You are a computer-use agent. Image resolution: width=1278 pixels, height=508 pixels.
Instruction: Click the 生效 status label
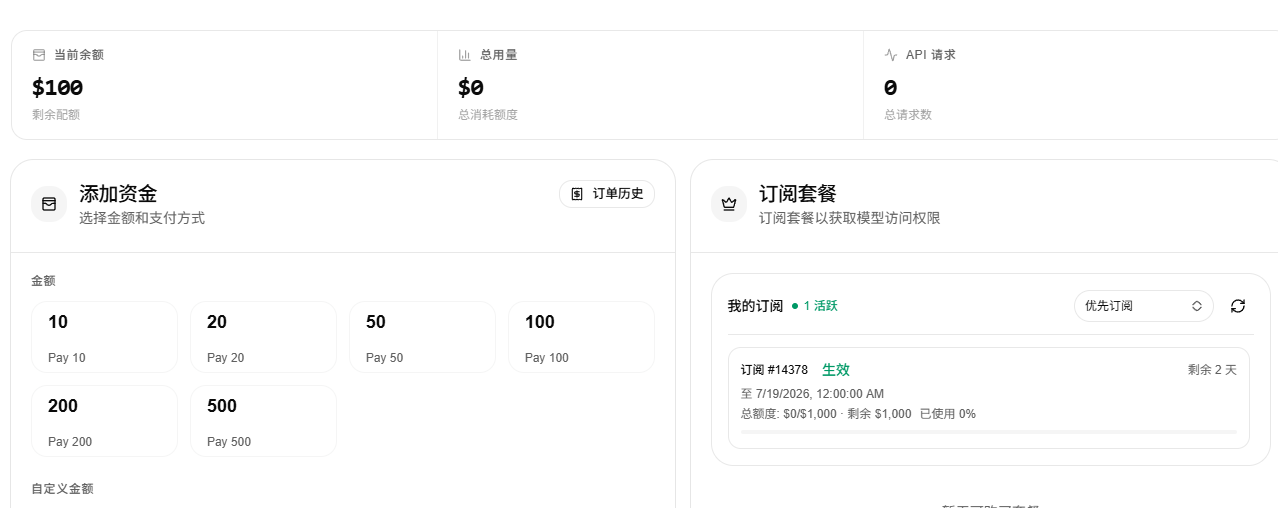836,370
